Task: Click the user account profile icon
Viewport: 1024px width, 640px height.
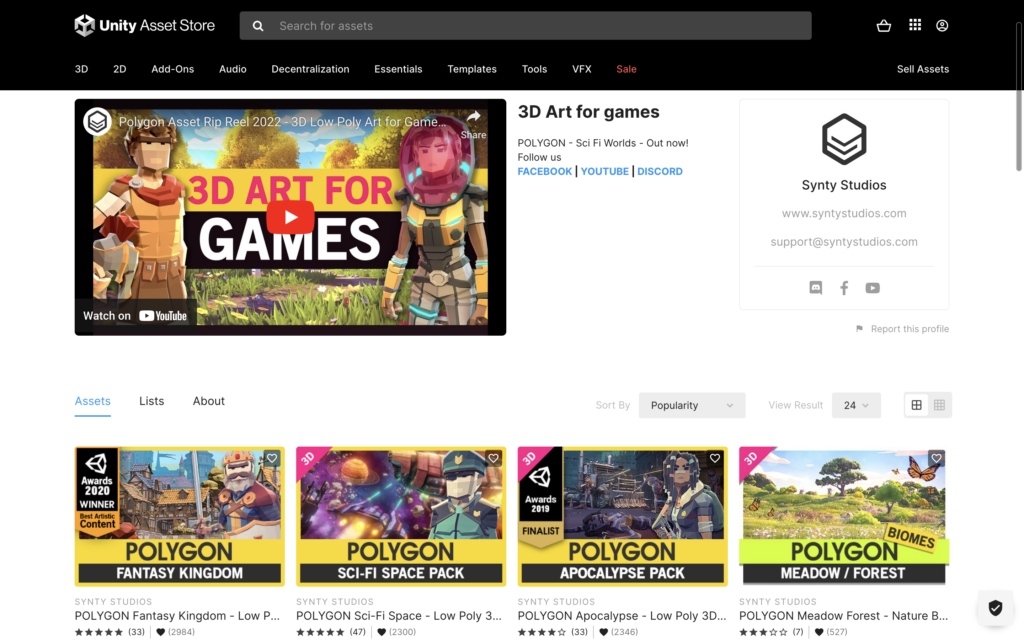Action: click(x=942, y=26)
